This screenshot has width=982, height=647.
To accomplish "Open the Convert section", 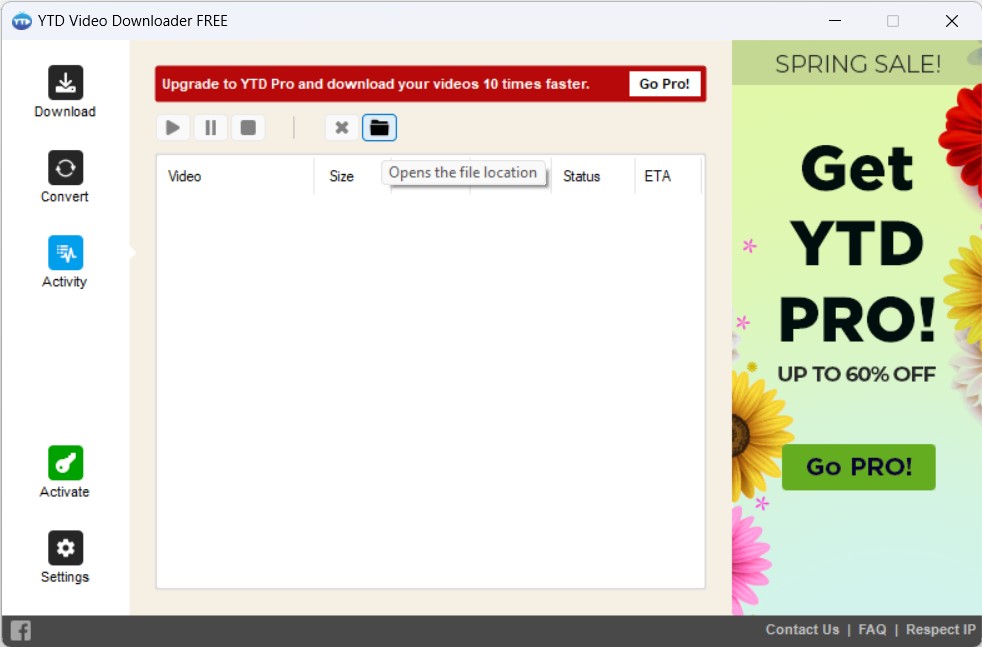I will (x=65, y=177).
